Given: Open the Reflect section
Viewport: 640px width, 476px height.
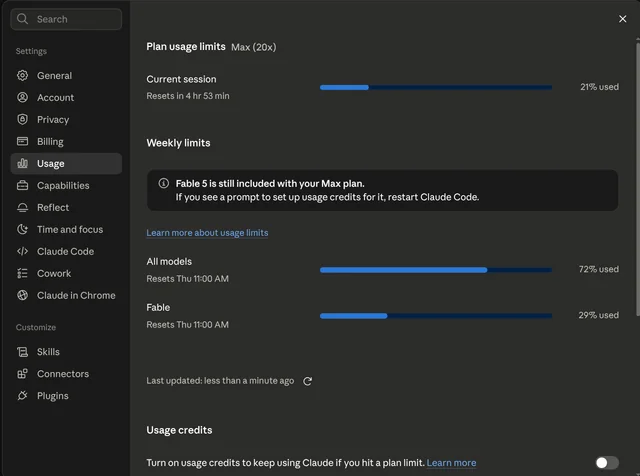Looking at the screenshot, I should pyautogui.click(x=66, y=207).
